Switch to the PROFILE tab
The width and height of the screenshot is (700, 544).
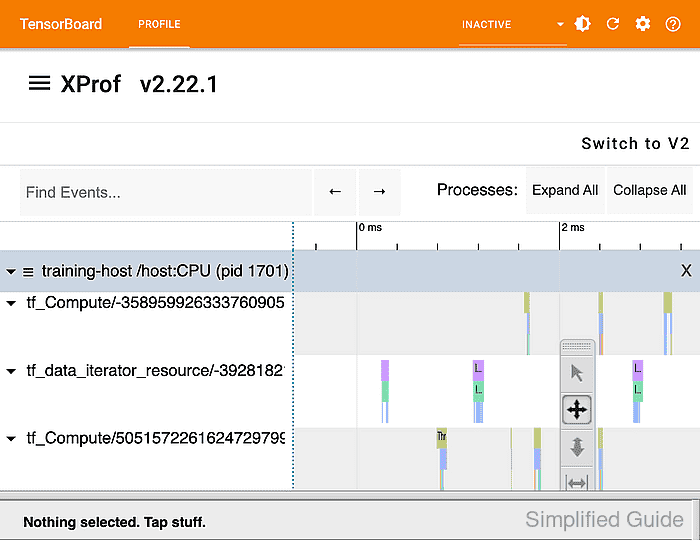(x=159, y=24)
